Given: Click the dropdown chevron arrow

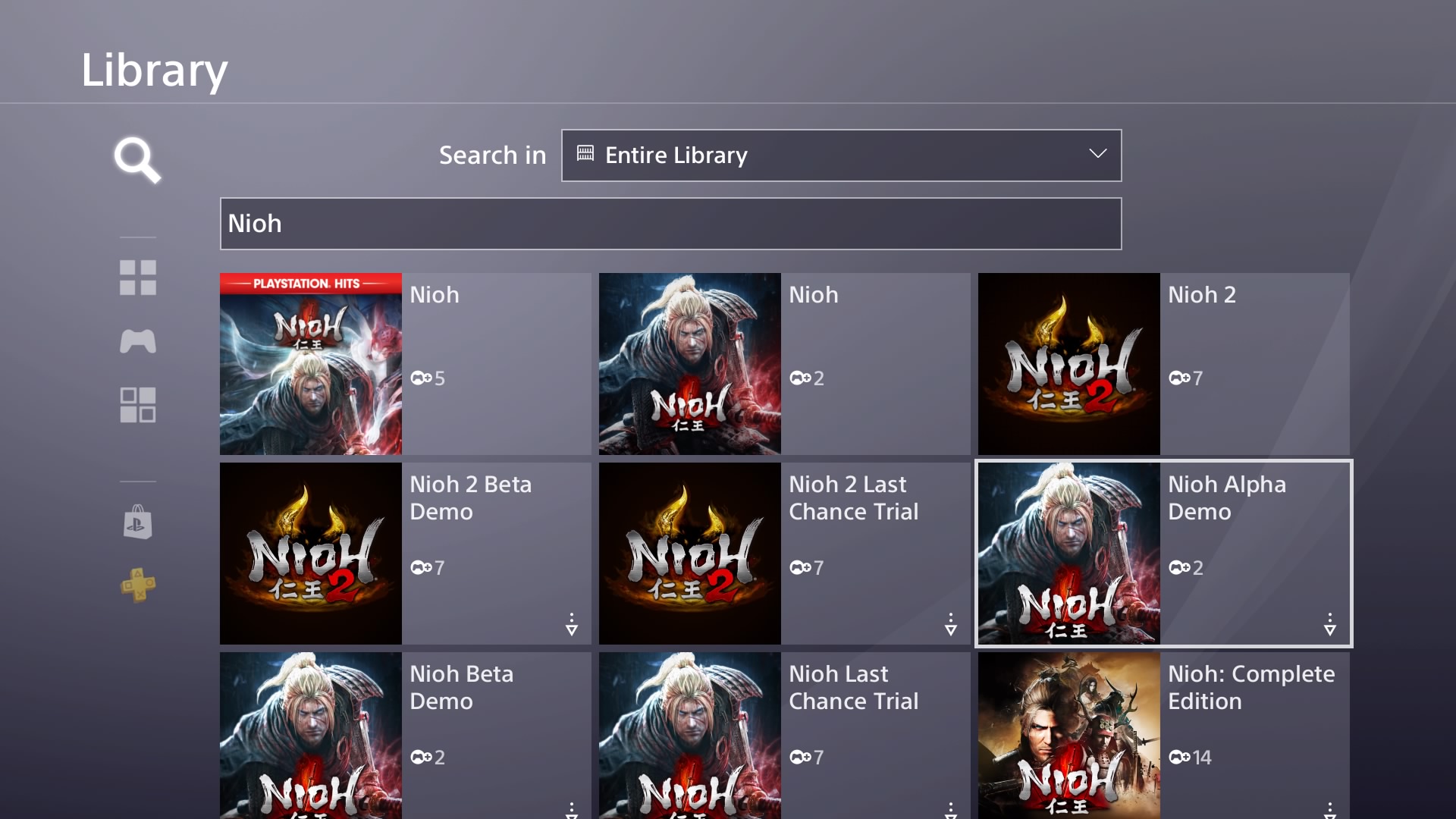Looking at the screenshot, I should coord(1097,154).
